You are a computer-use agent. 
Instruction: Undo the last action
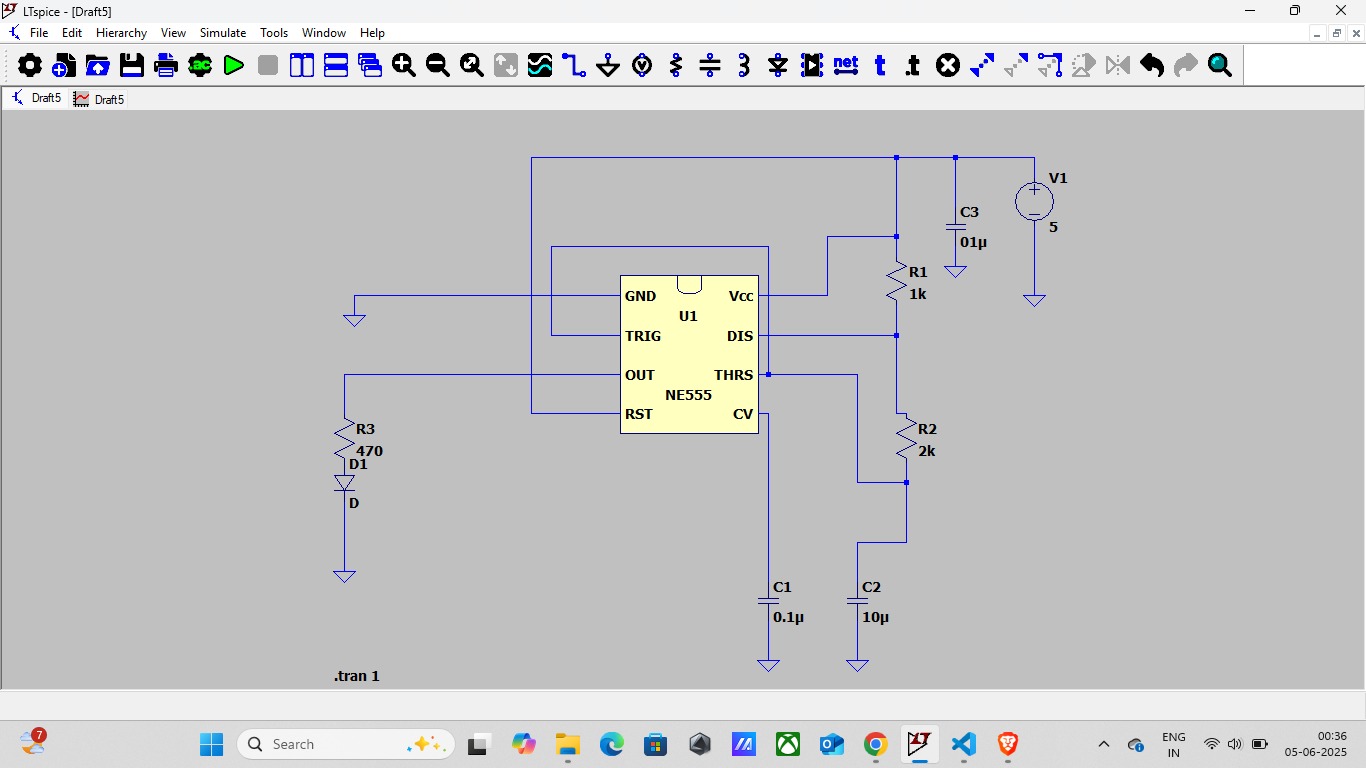[x=1152, y=66]
